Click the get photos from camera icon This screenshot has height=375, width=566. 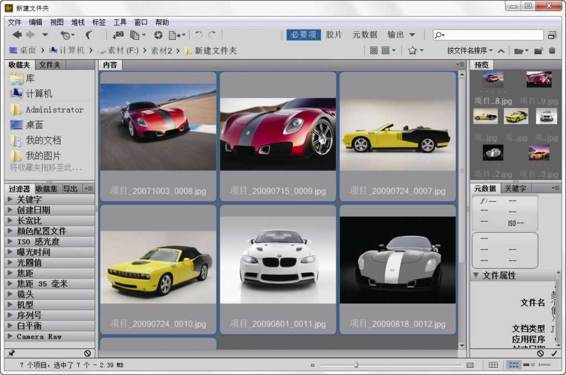pos(118,35)
